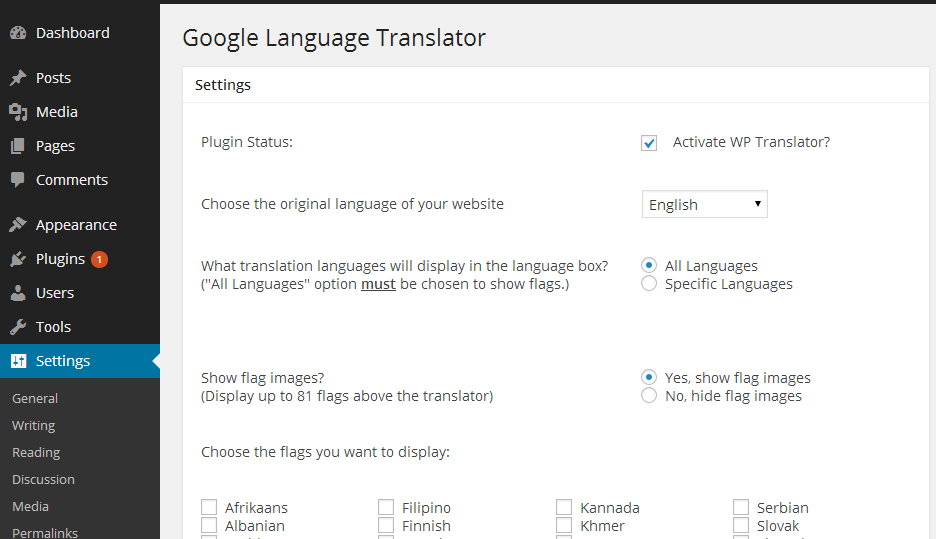The height and width of the screenshot is (539, 936).
Task: Check the Serbian flag checkbox
Action: pos(741,507)
